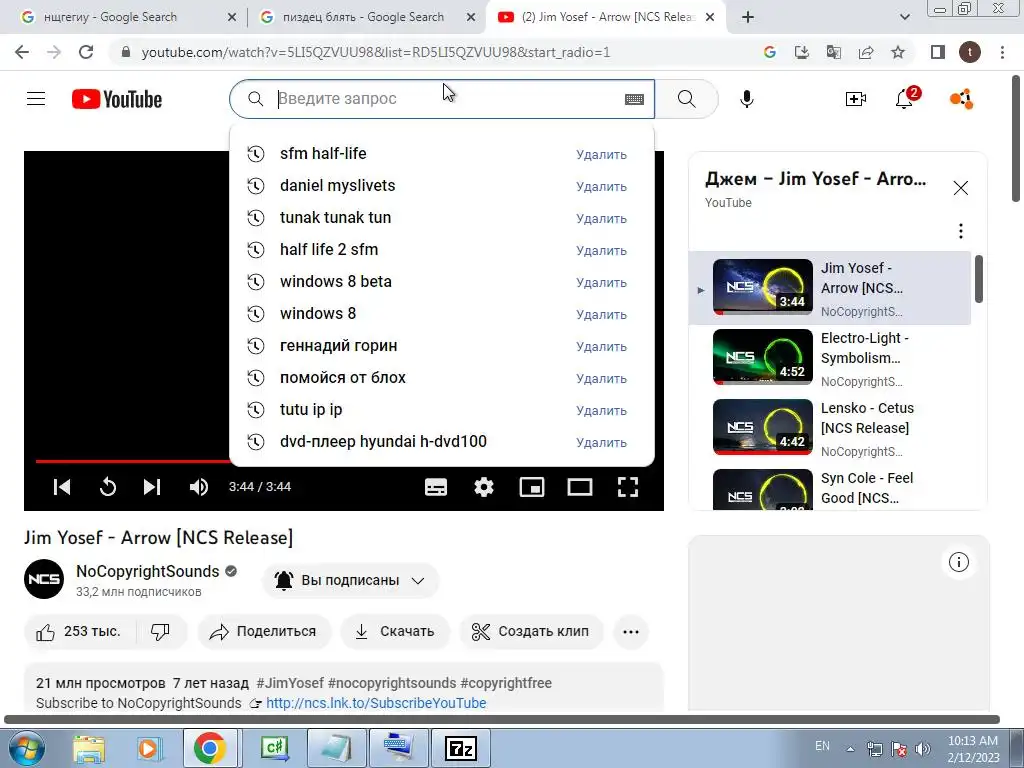Play Electro-Light - Symbolism from the playlist
The height and width of the screenshot is (768, 1024).
click(829, 358)
